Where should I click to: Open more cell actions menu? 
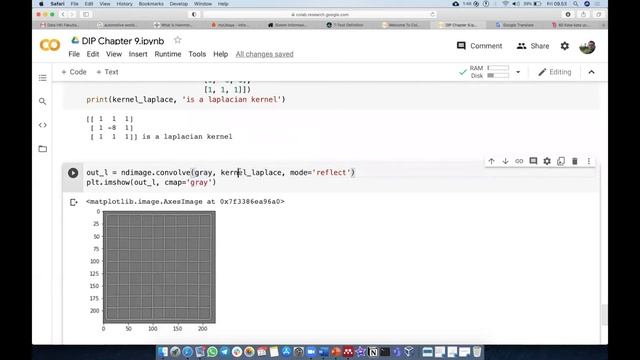pyautogui.click(x=589, y=161)
